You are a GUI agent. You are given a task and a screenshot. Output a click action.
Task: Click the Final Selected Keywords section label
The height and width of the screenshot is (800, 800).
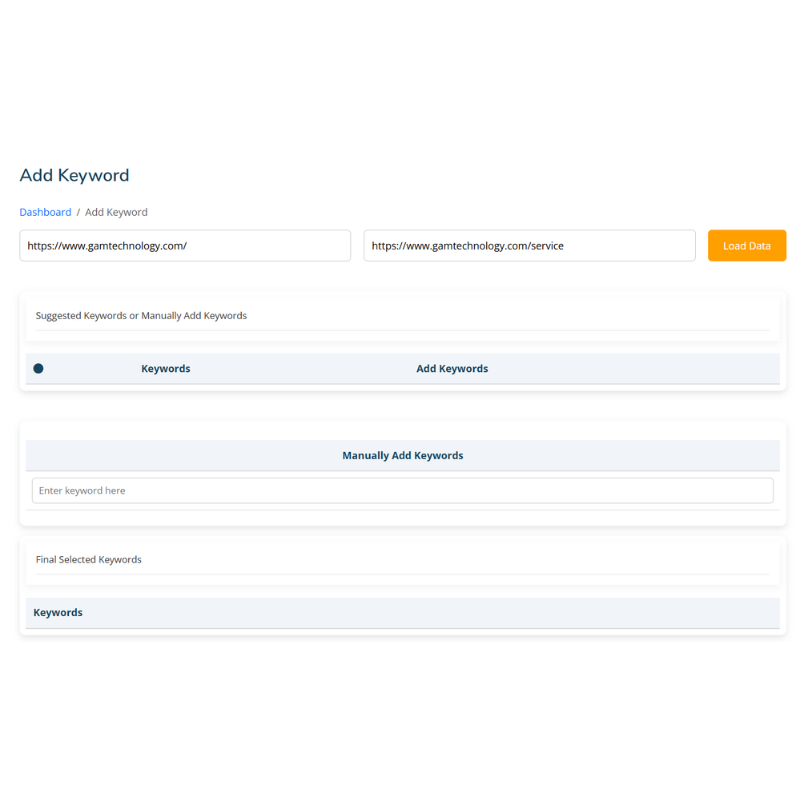[x=88, y=559]
